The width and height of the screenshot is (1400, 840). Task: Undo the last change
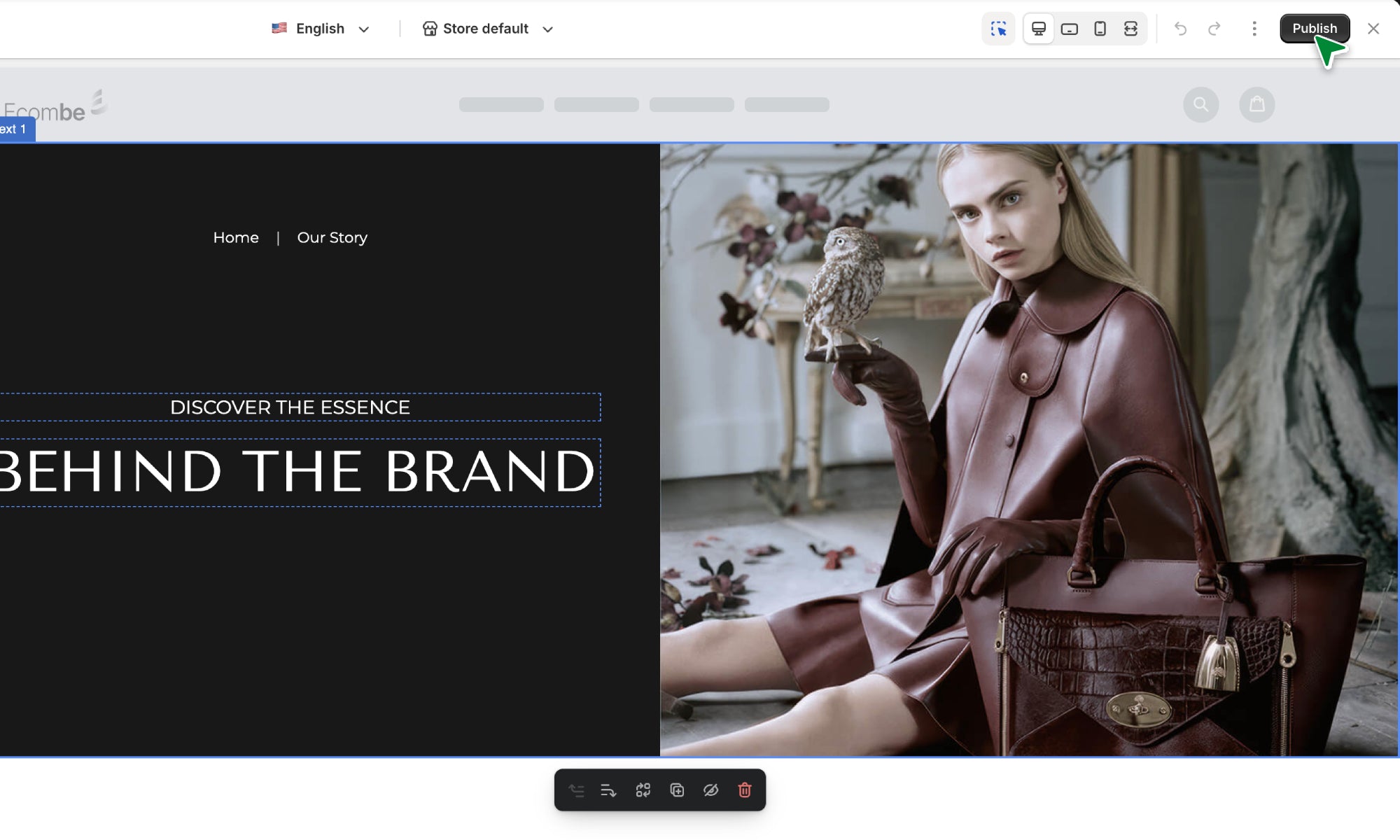click(1181, 29)
